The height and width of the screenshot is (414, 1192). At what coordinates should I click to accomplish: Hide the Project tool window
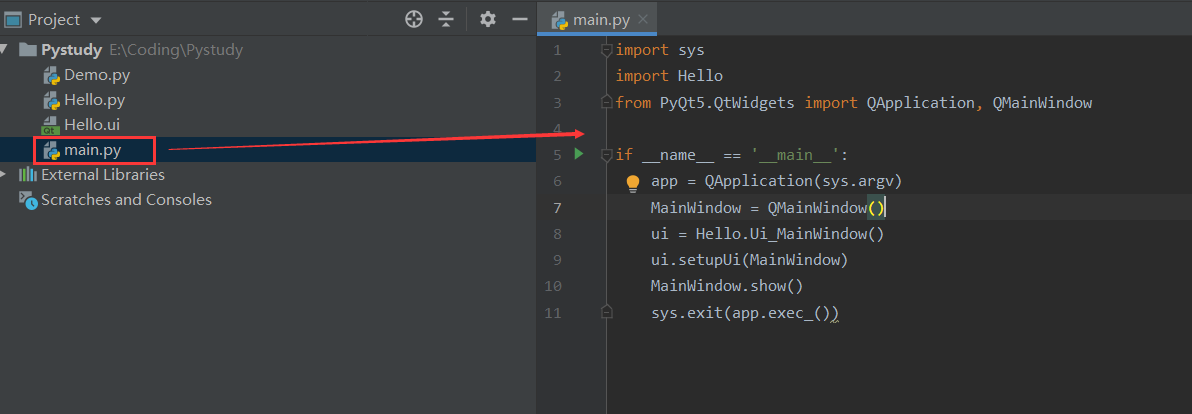(x=519, y=19)
